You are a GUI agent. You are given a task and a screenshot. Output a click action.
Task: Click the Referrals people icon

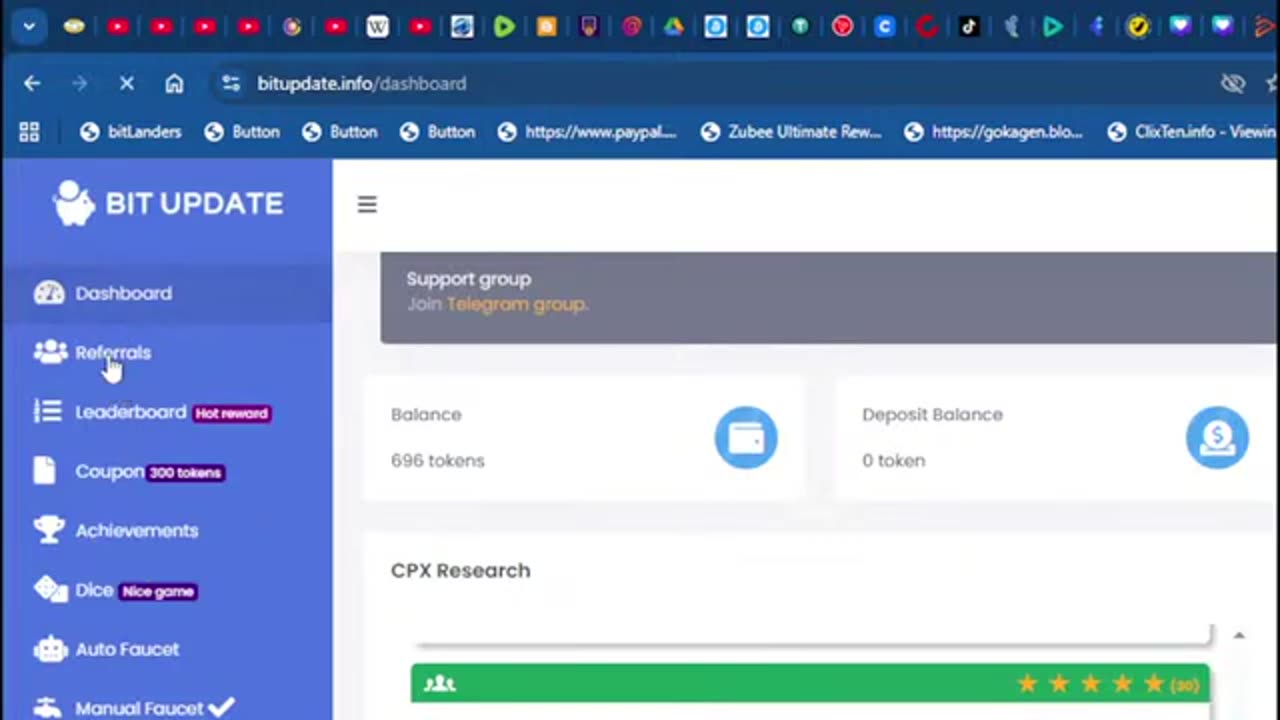click(x=50, y=352)
